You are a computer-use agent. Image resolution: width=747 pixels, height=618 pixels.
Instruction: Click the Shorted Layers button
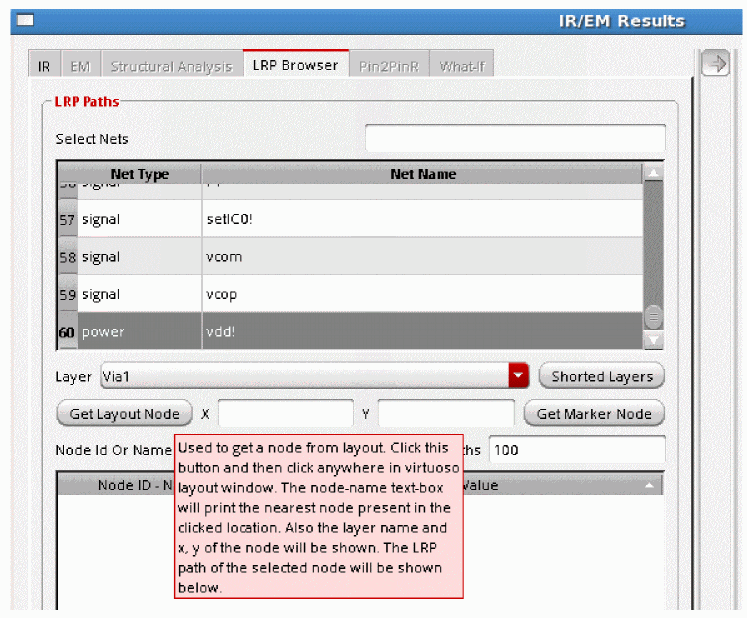pyautogui.click(x=602, y=376)
